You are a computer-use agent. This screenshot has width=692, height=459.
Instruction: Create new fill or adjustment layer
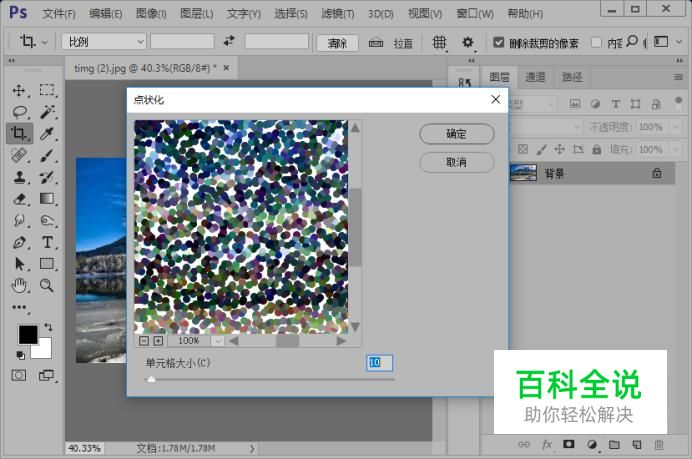pos(592,444)
